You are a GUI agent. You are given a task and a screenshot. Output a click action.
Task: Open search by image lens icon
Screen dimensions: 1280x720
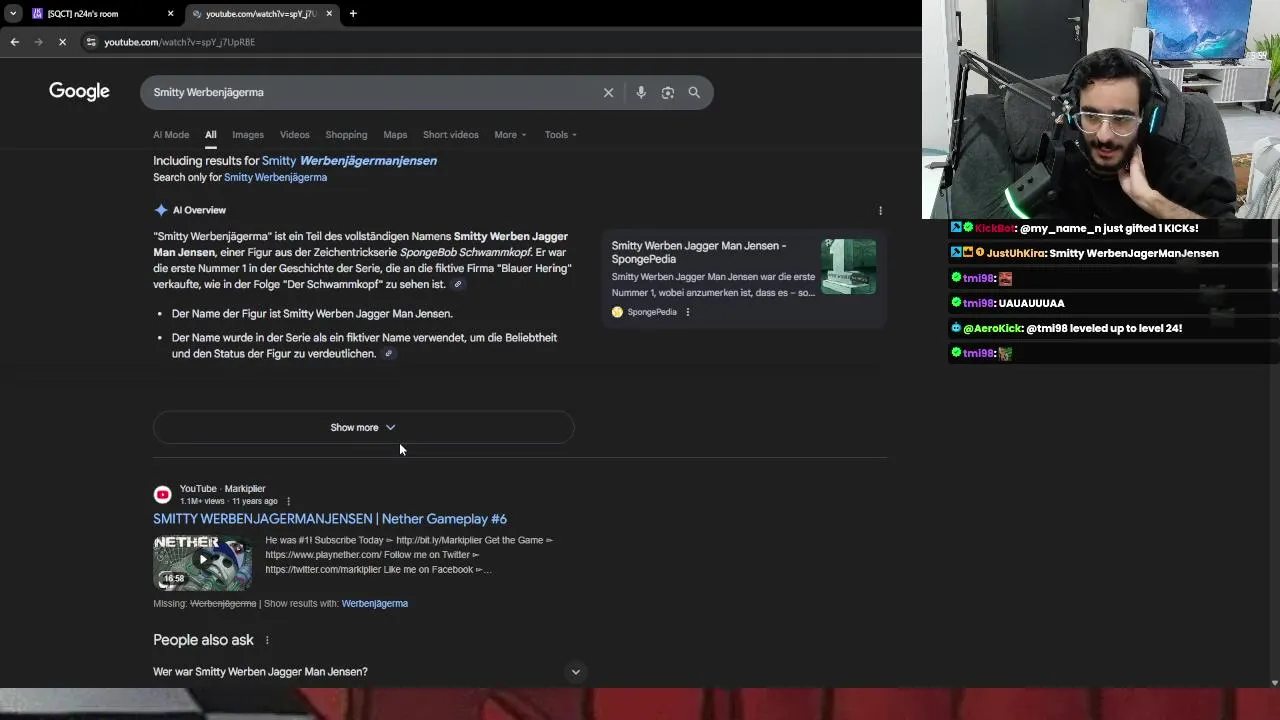(x=668, y=92)
